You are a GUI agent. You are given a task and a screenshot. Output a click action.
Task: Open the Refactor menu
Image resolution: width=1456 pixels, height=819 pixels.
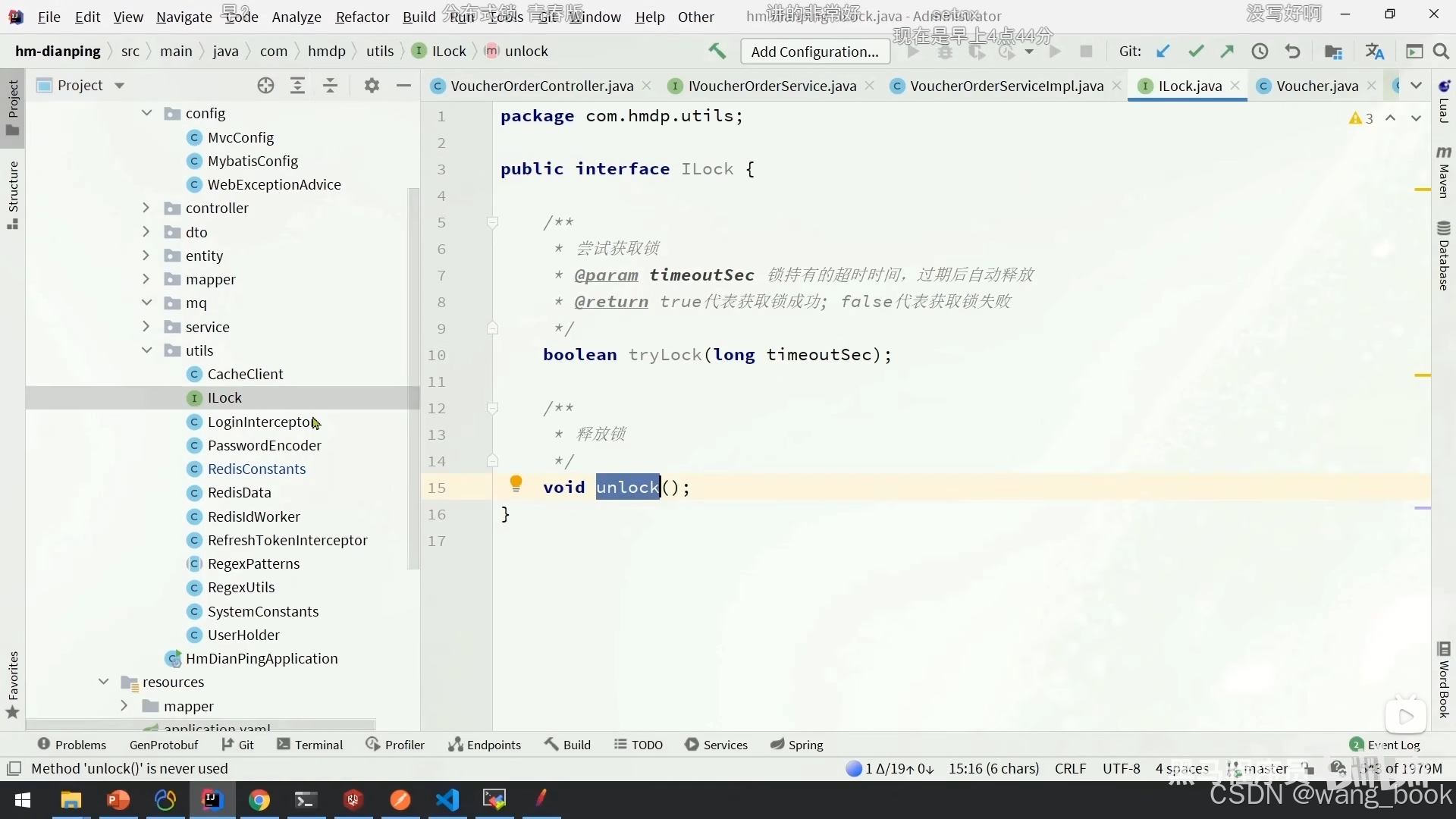(x=362, y=17)
